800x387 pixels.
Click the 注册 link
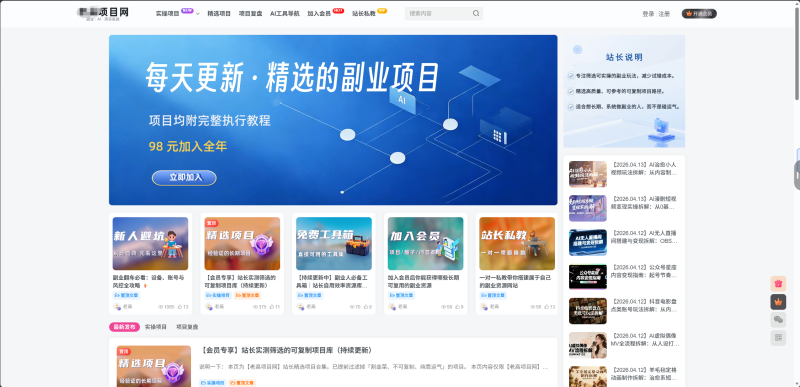tap(664, 14)
